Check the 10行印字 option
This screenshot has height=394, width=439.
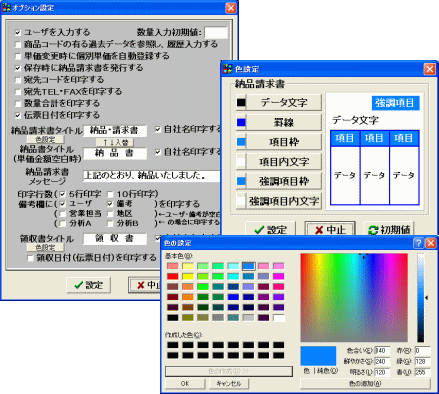click(x=110, y=194)
